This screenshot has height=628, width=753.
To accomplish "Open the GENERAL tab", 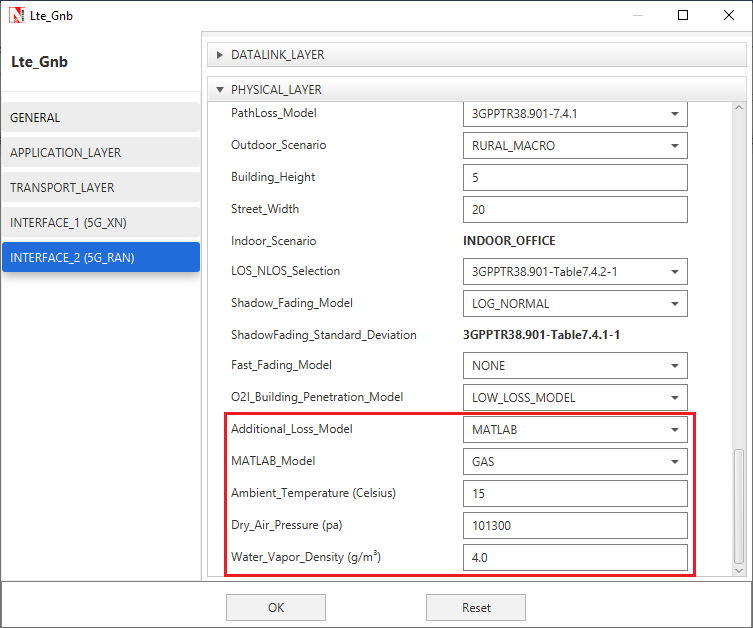I will 101,117.
